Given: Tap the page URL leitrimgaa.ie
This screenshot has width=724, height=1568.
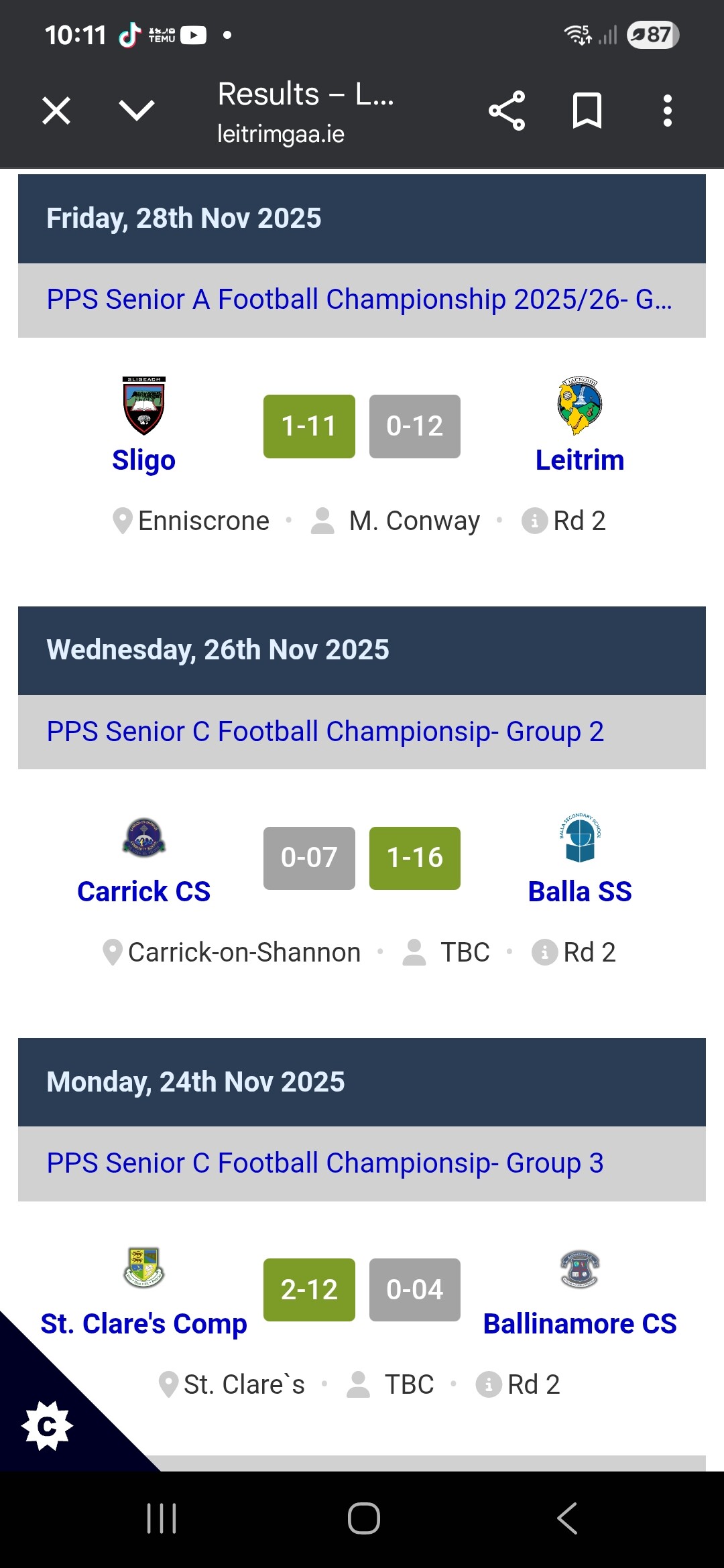Looking at the screenshot, I should [281, 135].
